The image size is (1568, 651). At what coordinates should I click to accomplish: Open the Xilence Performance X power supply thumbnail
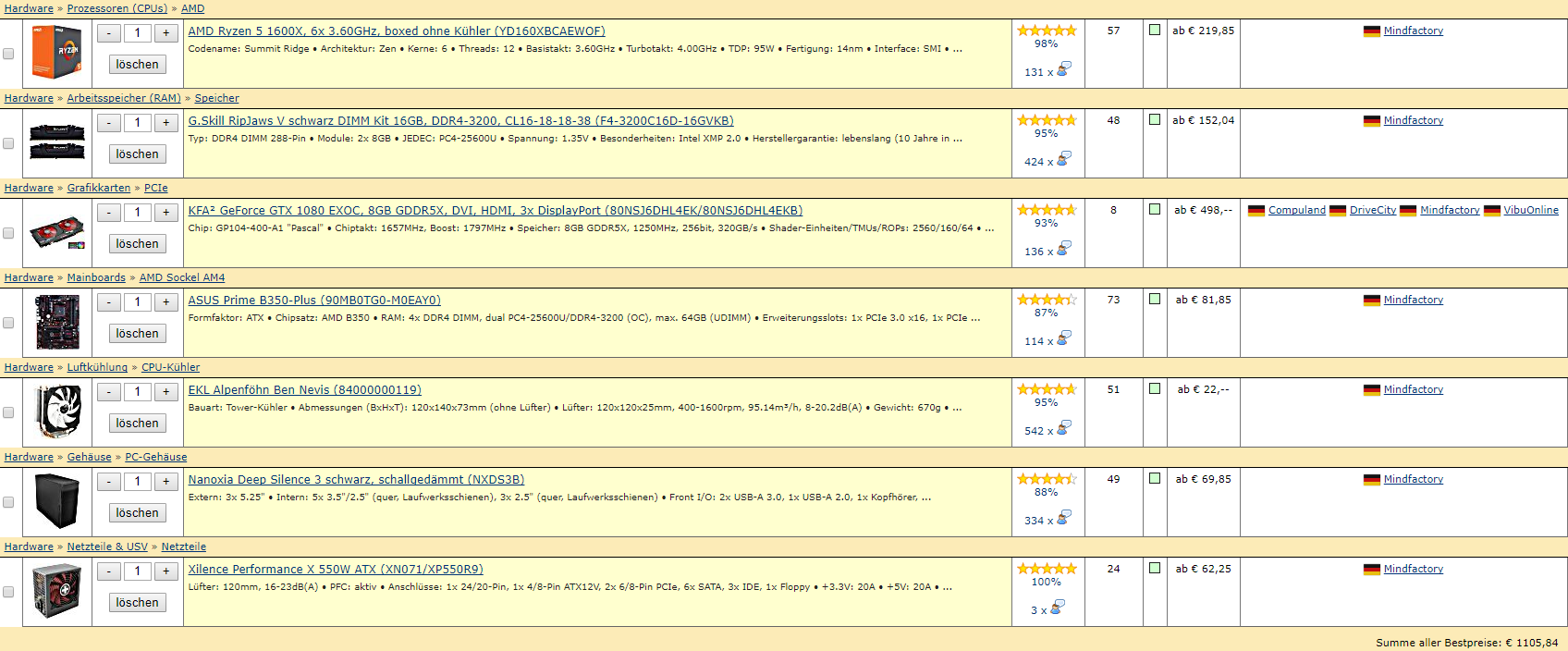pos(57,591)
